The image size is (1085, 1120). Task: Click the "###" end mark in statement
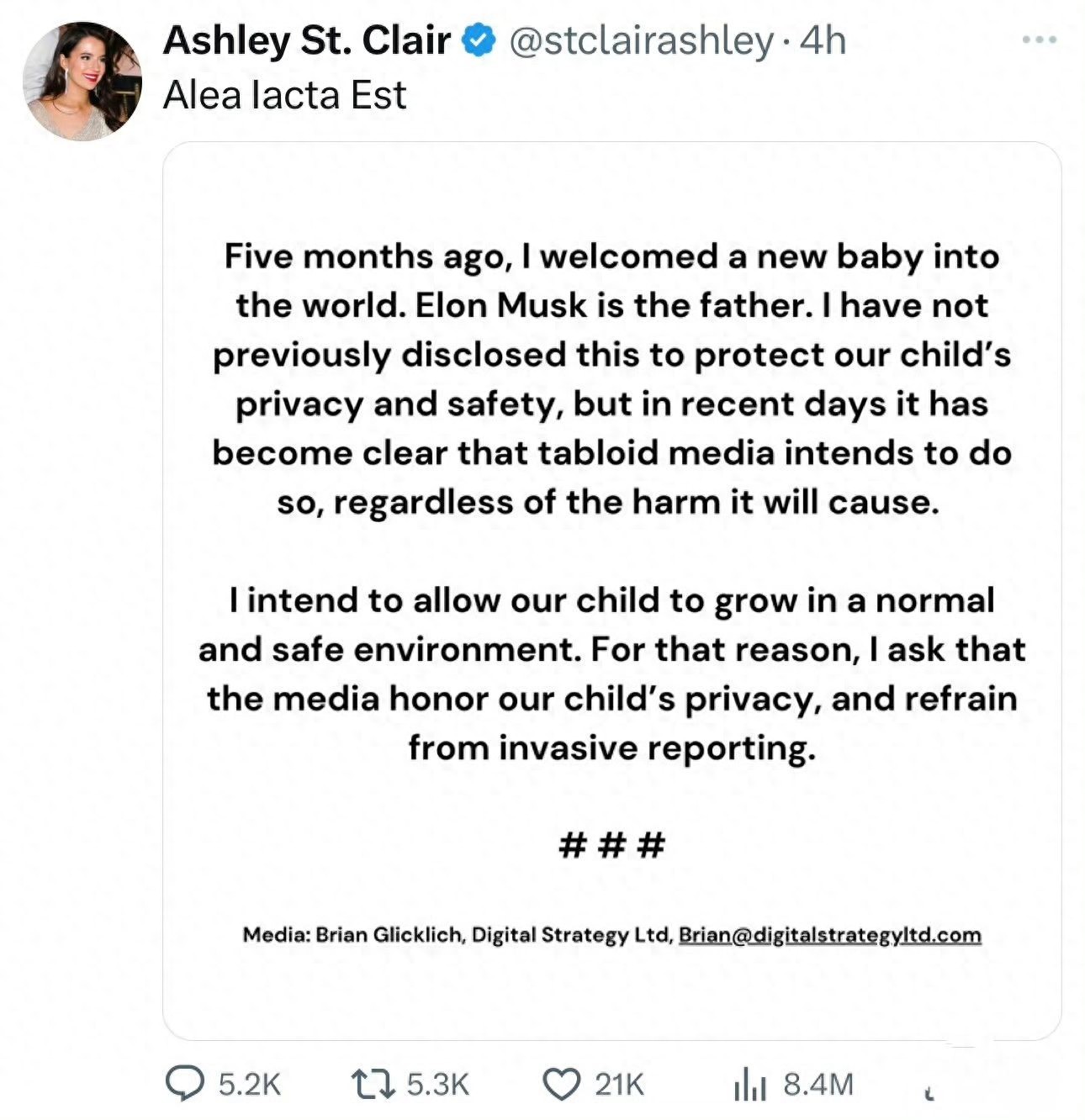pos(611,843)
